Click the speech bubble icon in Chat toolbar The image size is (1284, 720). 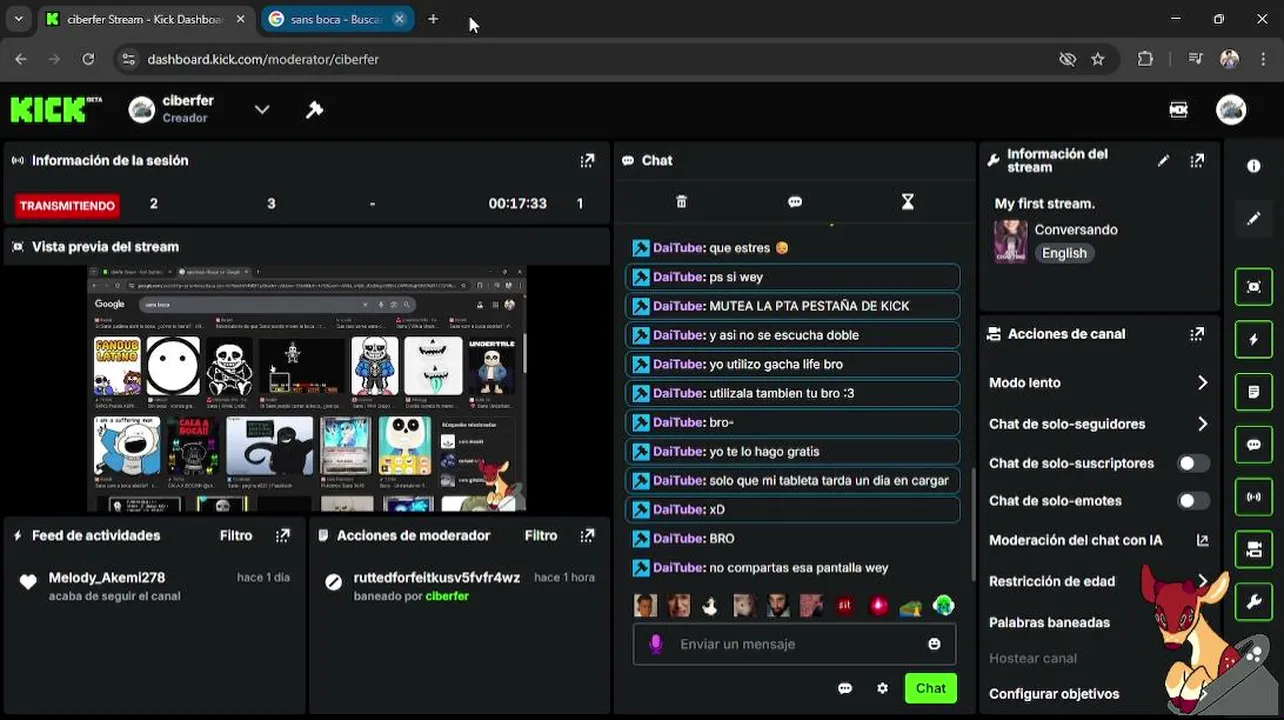tap(795, 202)
